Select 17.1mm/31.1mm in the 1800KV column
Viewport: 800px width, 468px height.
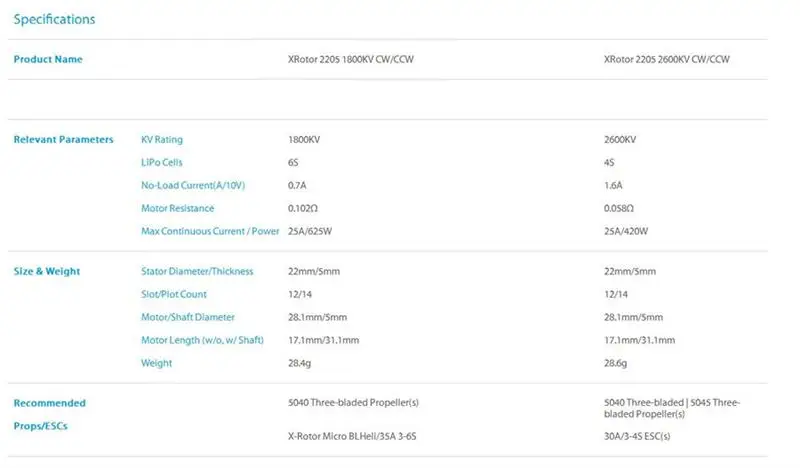pos(323,340)
